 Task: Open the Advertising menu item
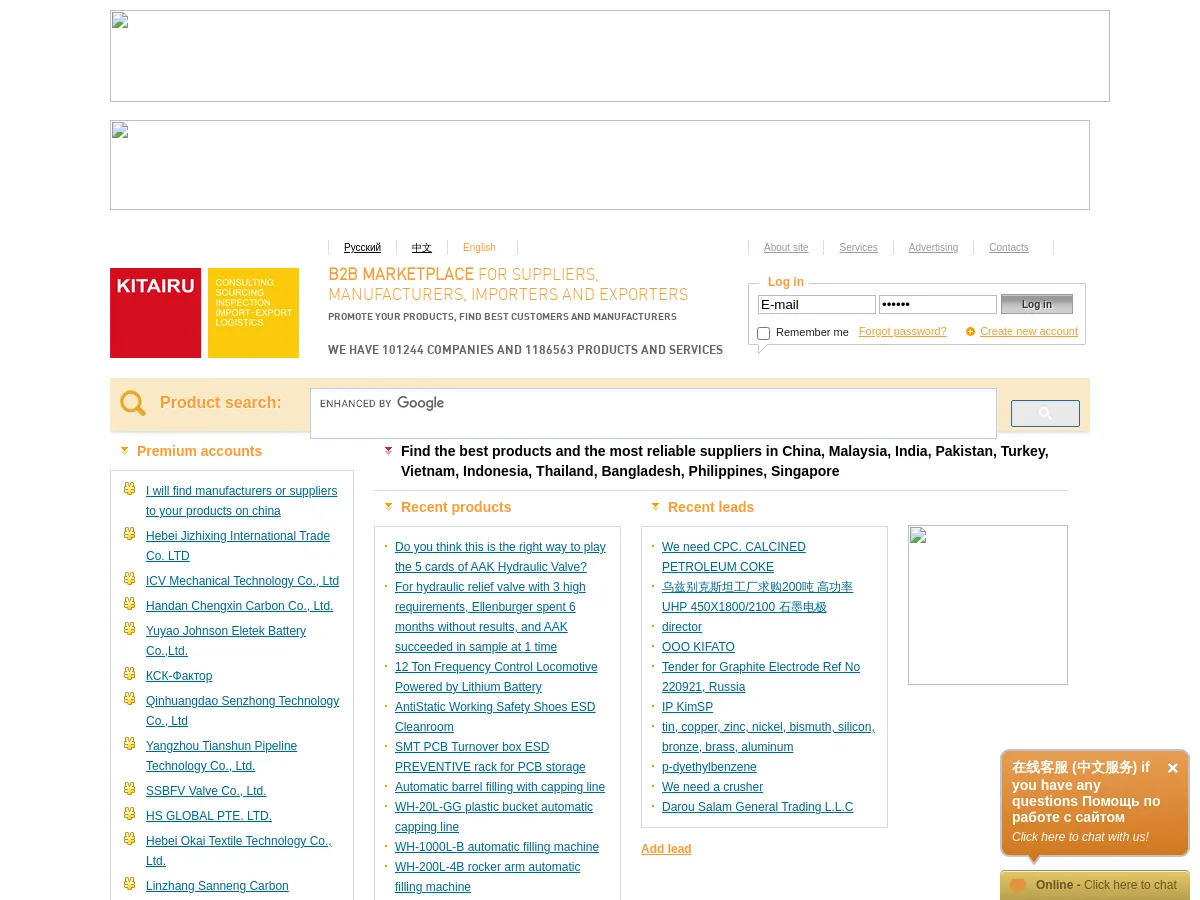(x=933, y=247)
